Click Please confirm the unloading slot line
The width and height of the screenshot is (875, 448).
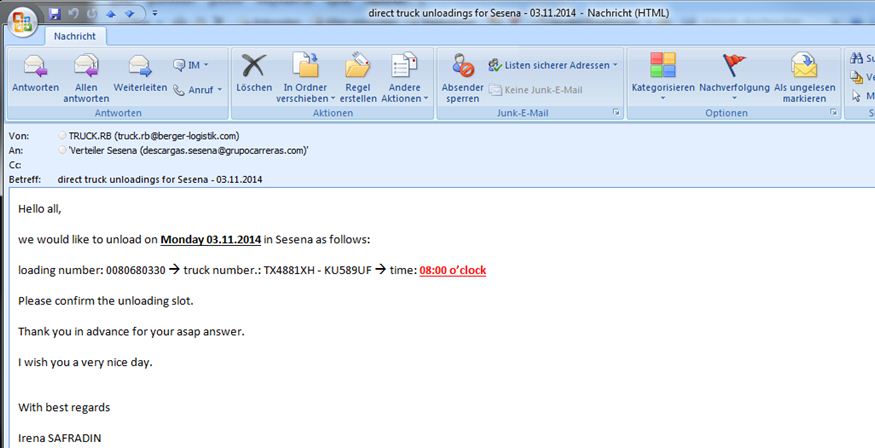(106, 301)
